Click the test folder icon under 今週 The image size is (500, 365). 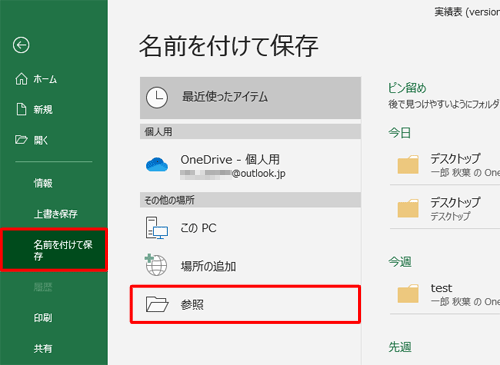pyautogui.click(x=408, y=293)
